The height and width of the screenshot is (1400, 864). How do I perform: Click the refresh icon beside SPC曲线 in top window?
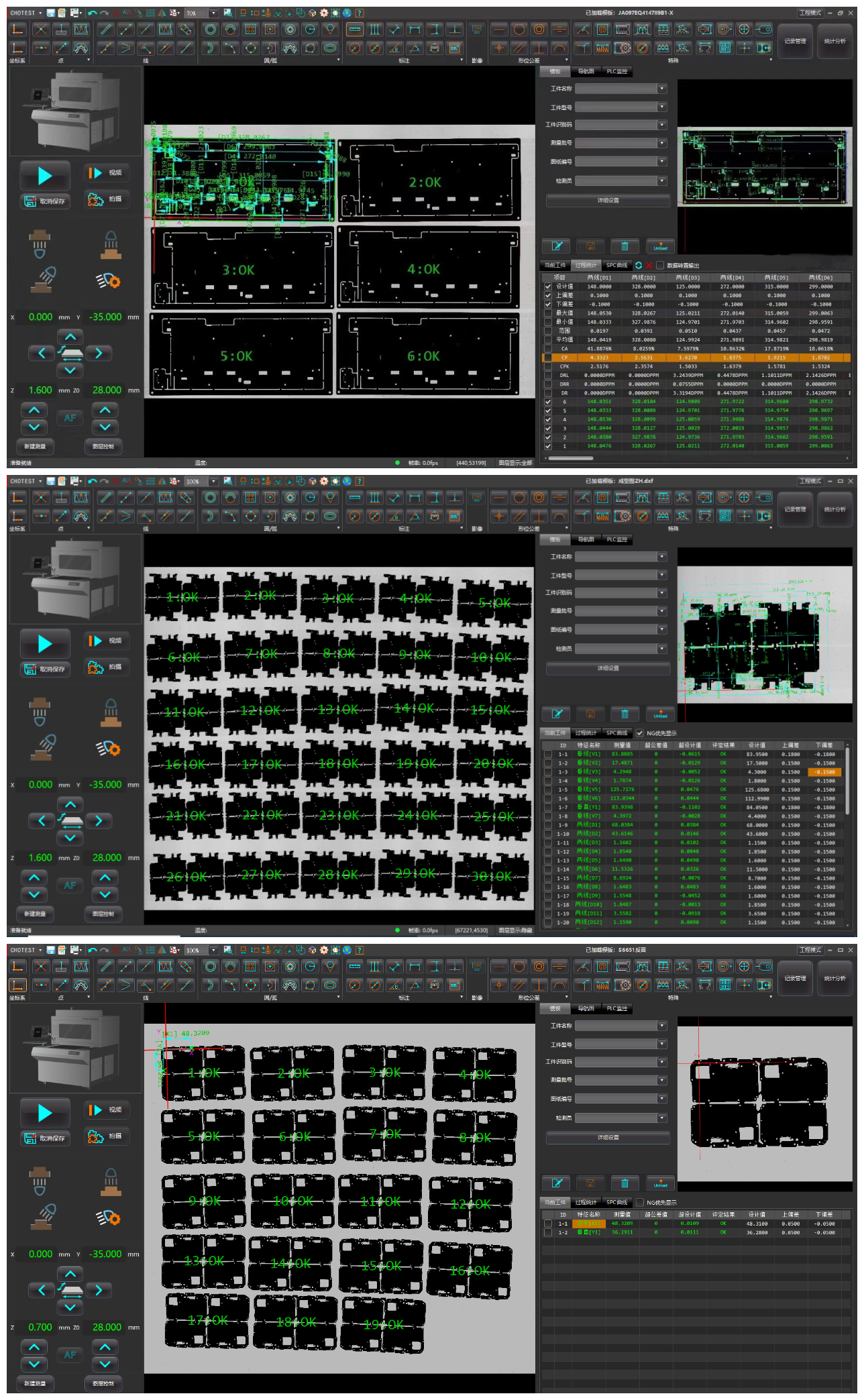pyautogui.click(x=639, y=266)
